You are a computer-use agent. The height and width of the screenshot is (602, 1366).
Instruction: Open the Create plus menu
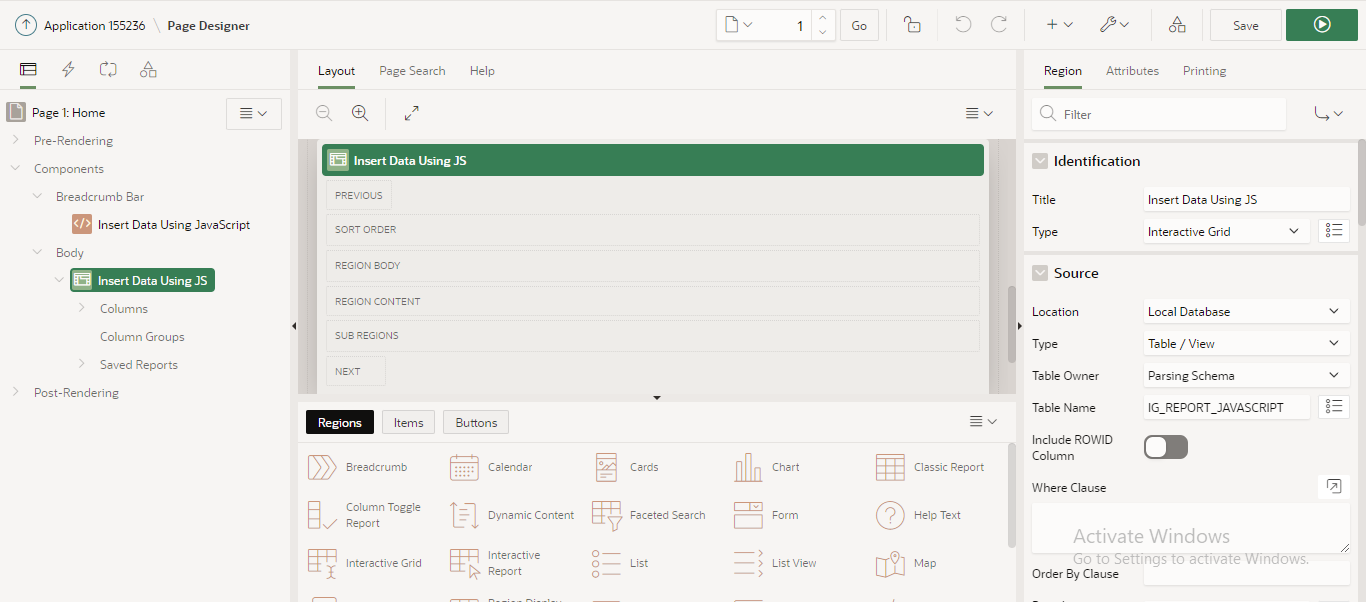pyautogui.click(x=1059, y=25)
